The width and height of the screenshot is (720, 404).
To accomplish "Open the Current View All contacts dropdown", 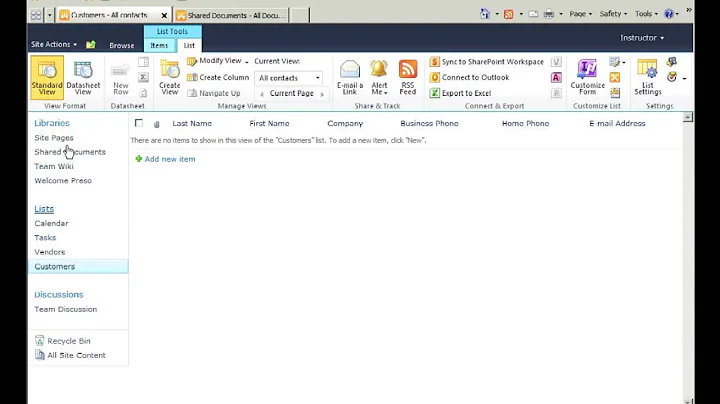I will click(x=288, y=78).
